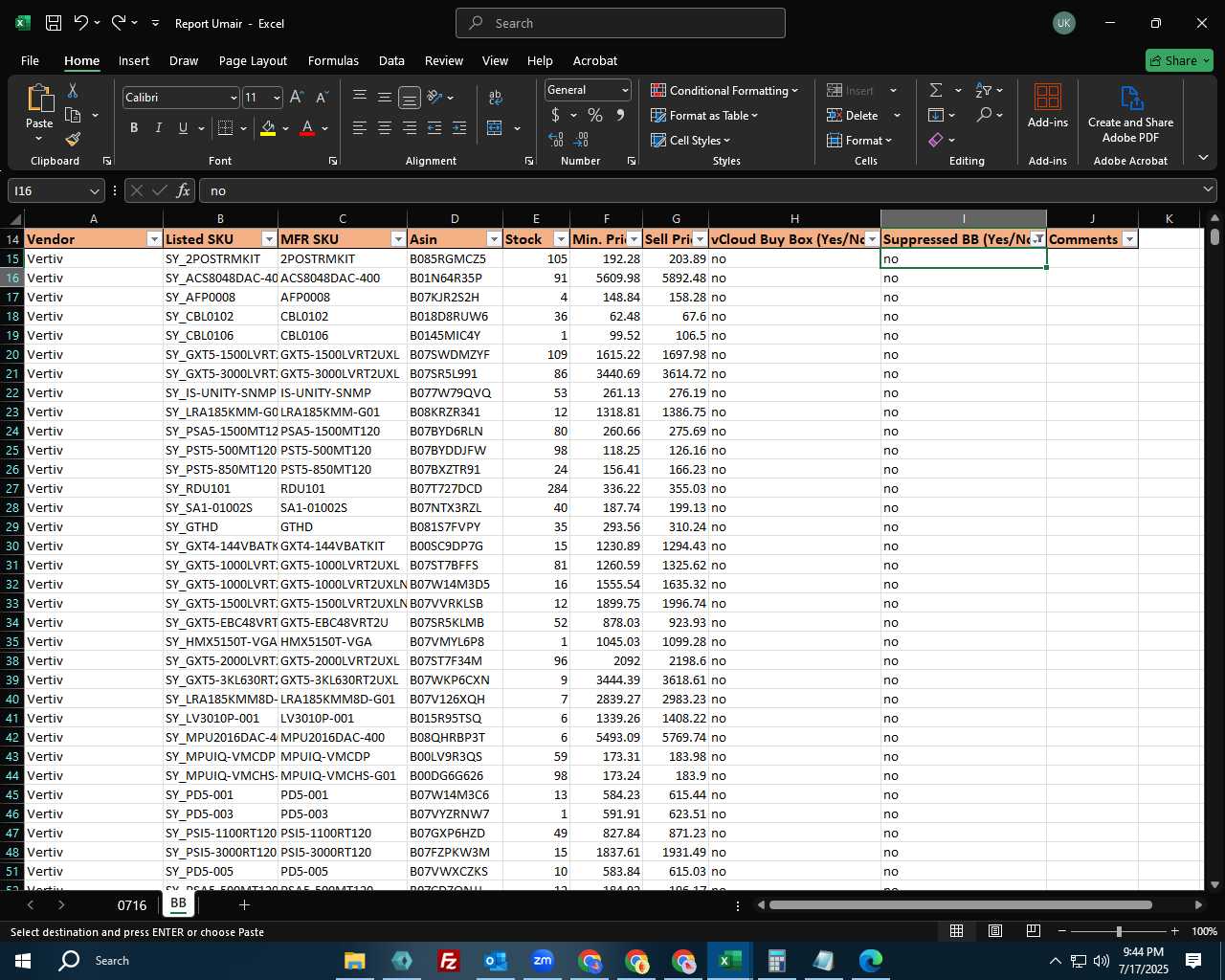Open Stock column filter dropdown
The width and height of the screenshot is (1225, 980).
(x=561, y=239)
